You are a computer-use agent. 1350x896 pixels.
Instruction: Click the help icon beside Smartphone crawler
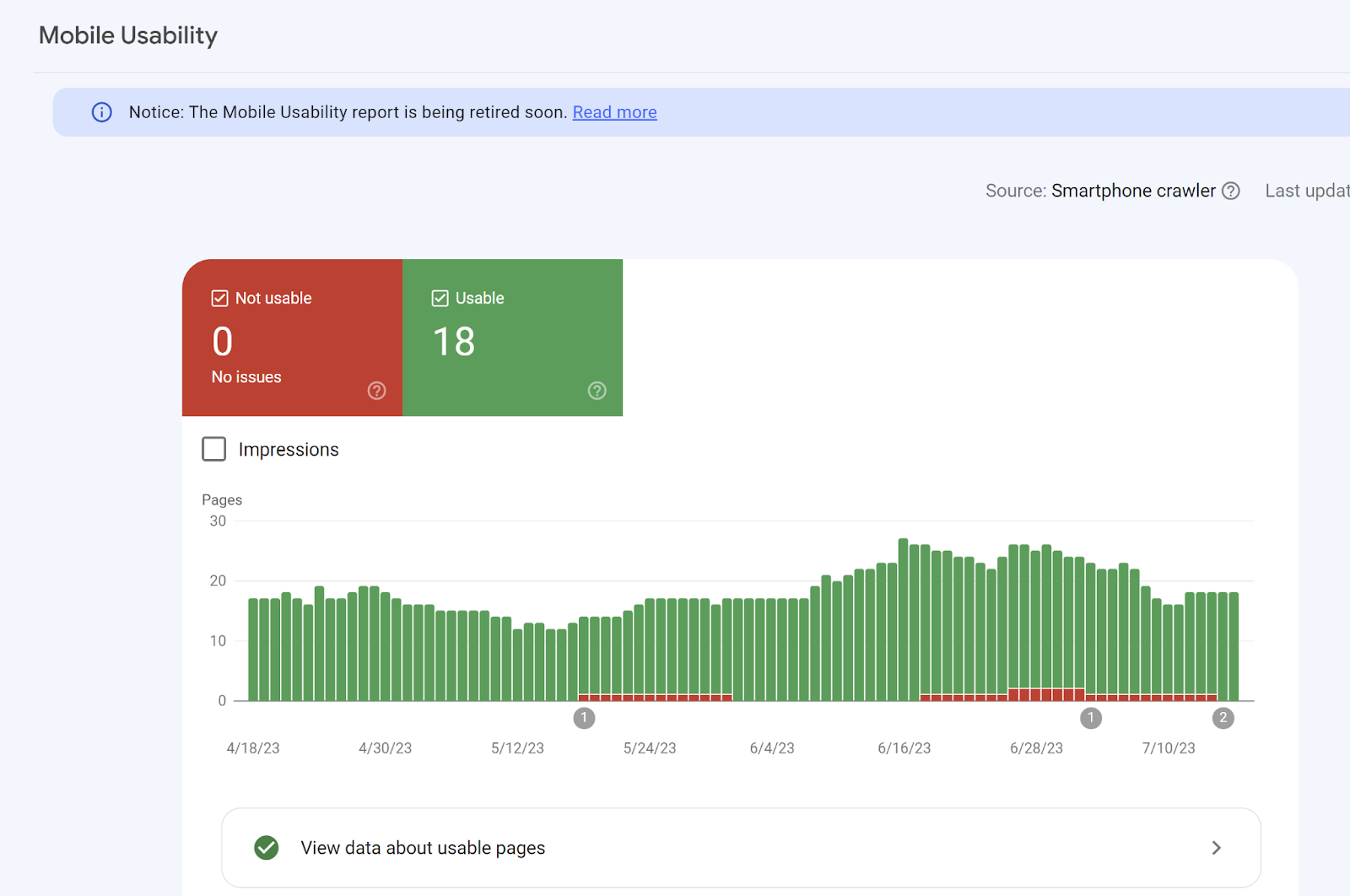(1231, 191)
